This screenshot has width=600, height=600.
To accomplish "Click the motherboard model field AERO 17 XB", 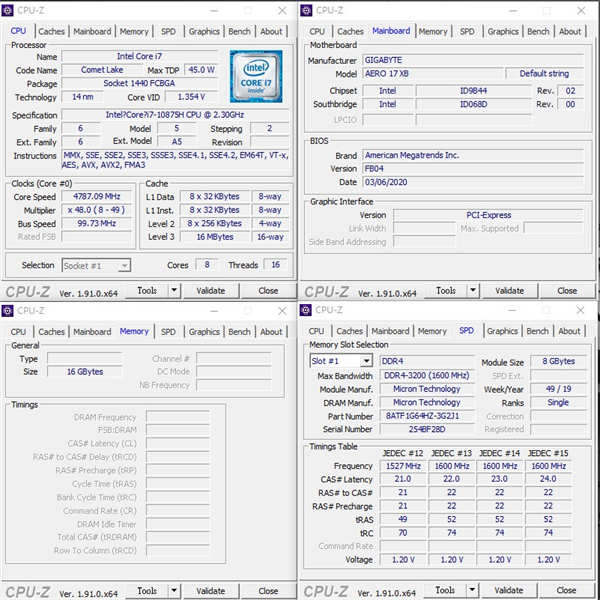I will 432,73.
